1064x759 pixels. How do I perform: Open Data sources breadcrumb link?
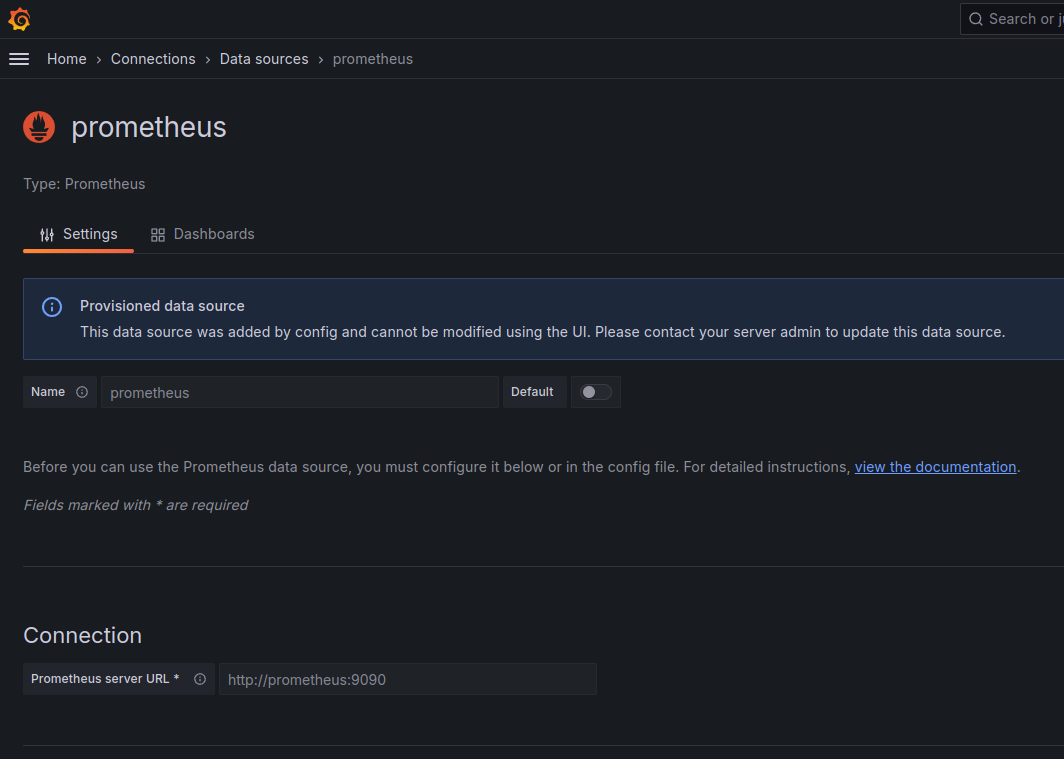(x=264, y=59)
